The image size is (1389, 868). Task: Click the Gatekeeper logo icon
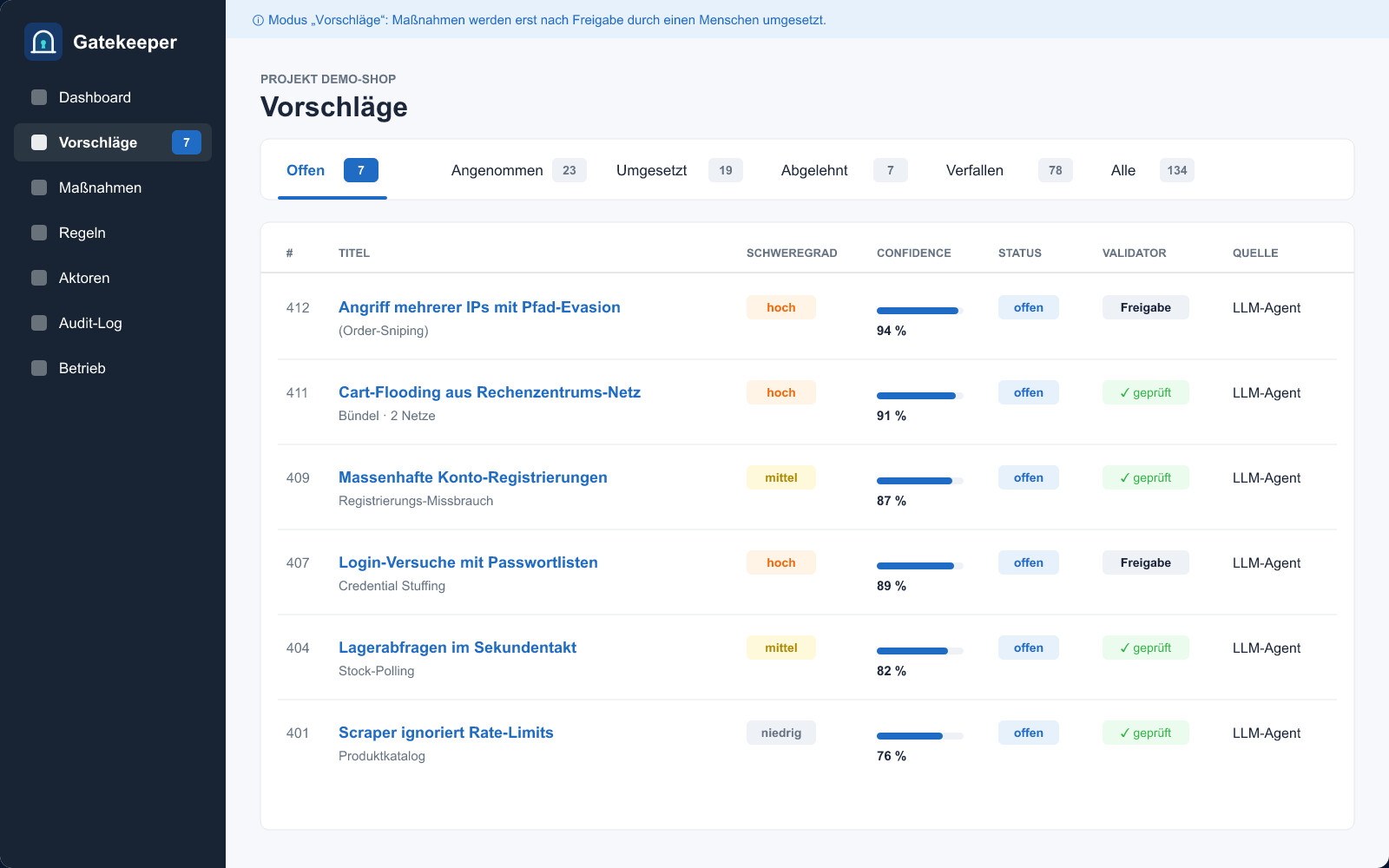point(43,42)
